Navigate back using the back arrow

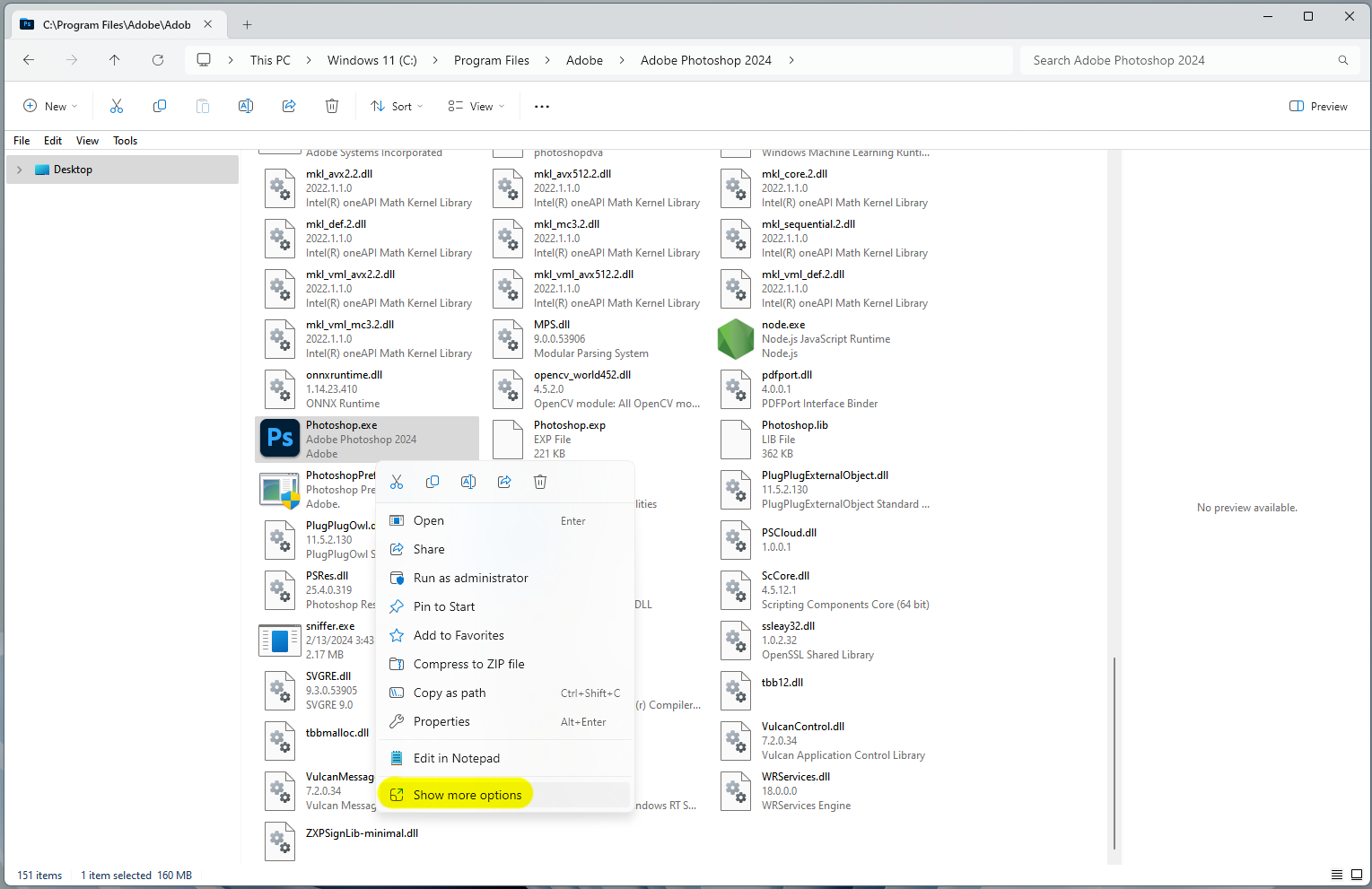click(28, 59)
